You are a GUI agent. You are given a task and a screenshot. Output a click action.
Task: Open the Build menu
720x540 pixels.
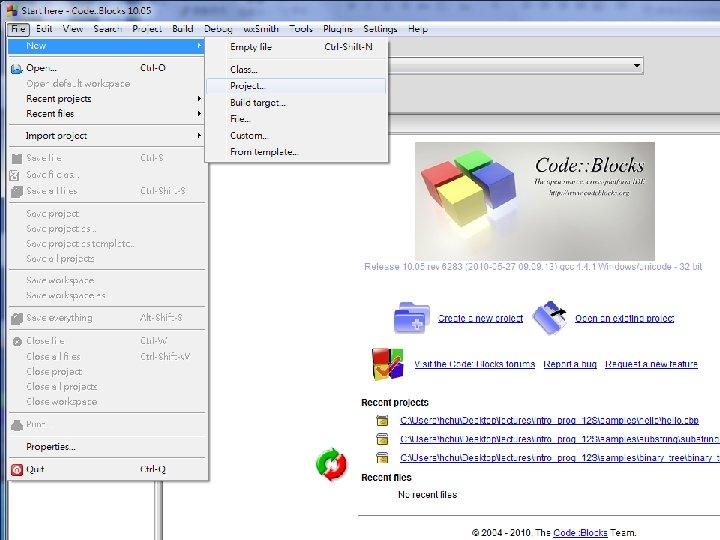(183, 29)
